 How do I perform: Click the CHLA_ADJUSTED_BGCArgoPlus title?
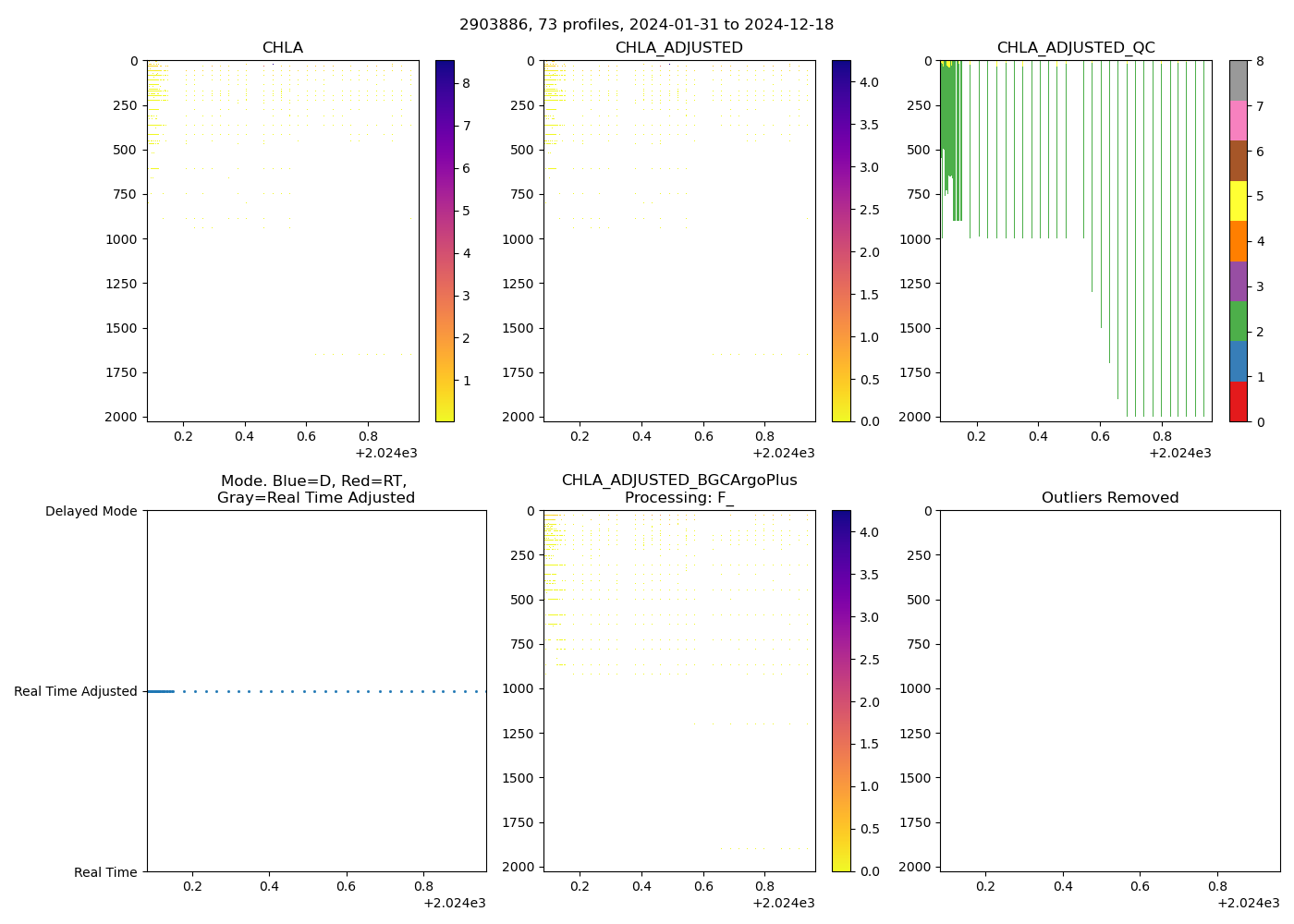678,480
